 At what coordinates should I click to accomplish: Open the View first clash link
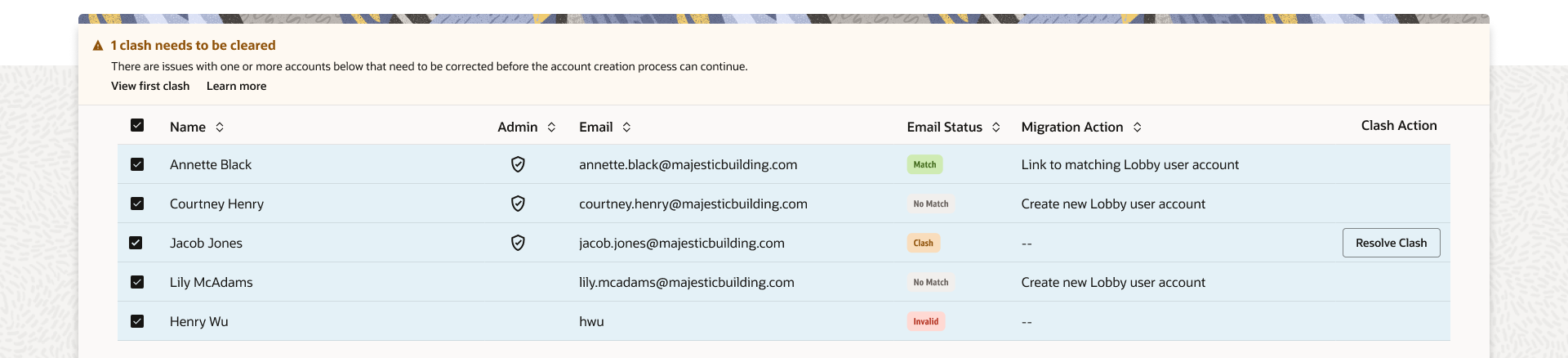tap(150, 86)
